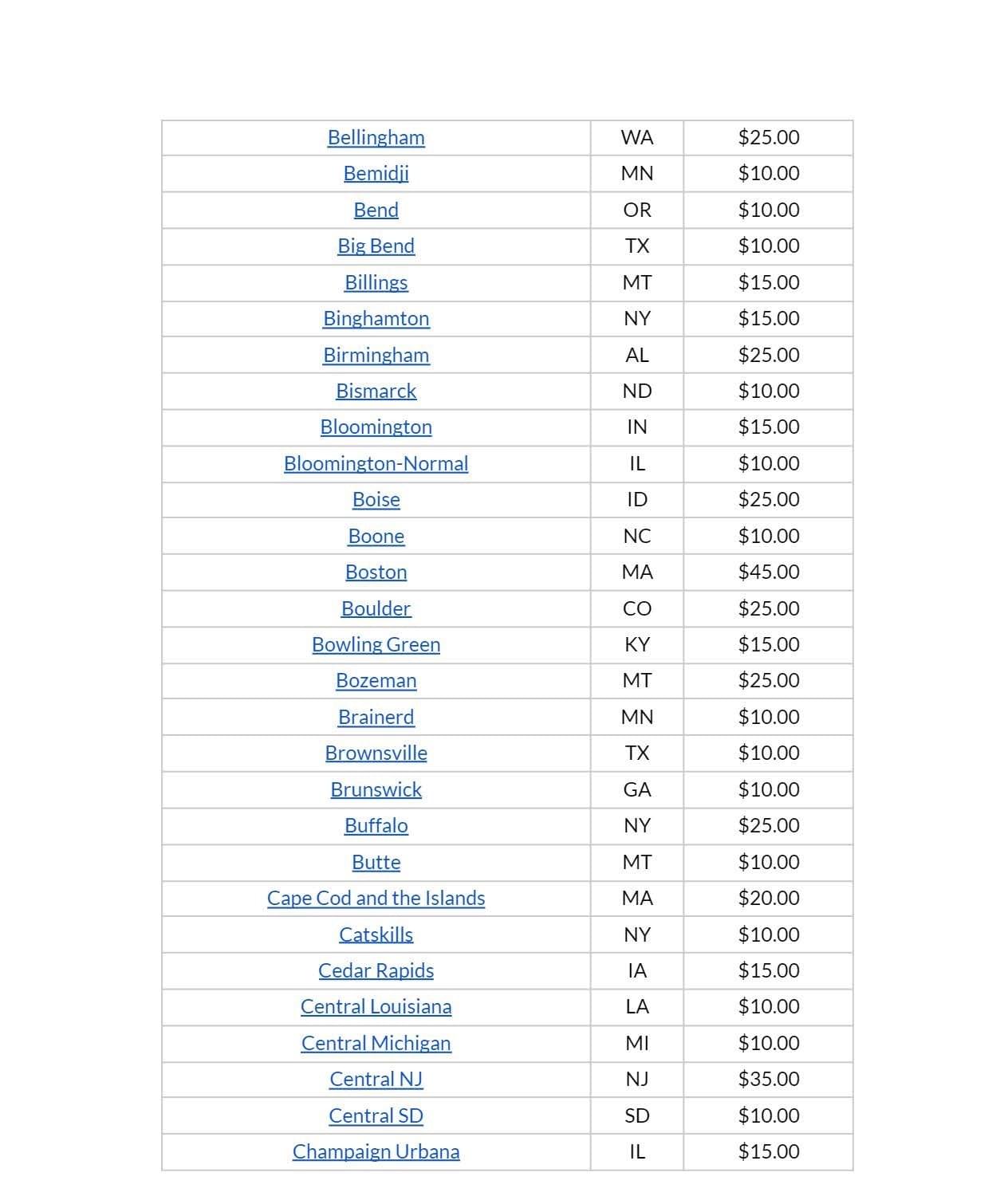Follow the Cape Cod and the Islands link
The image size is (1008, 1200).
(x=376, y=898)
